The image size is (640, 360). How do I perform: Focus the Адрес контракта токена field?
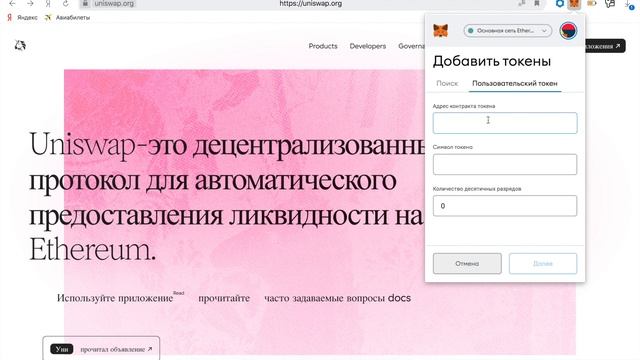(x=505, y=123)
